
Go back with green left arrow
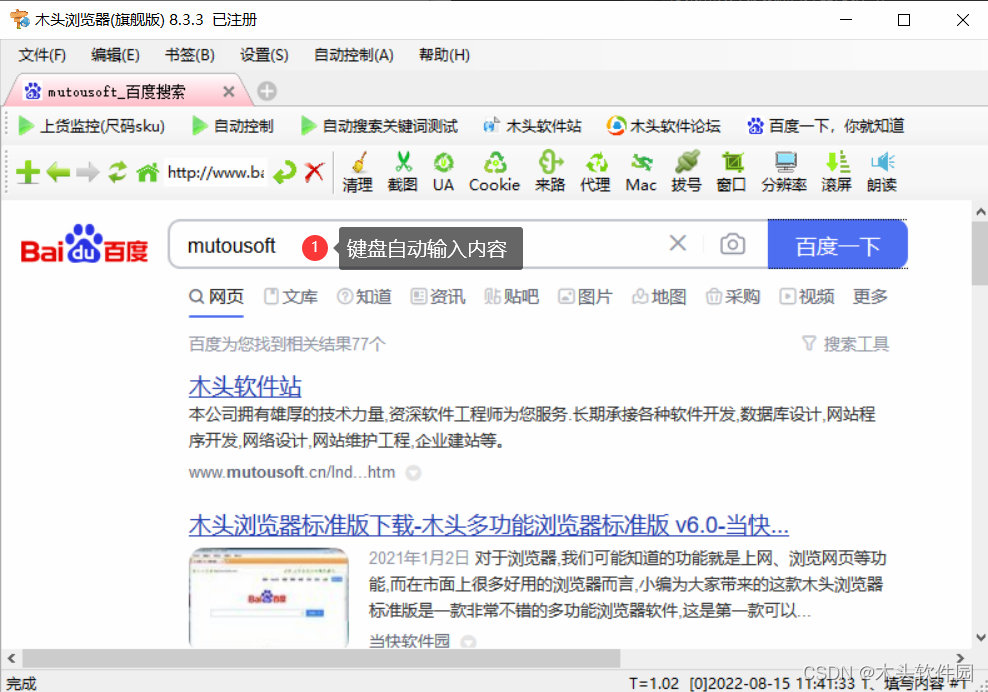click(x=58, y=171)
